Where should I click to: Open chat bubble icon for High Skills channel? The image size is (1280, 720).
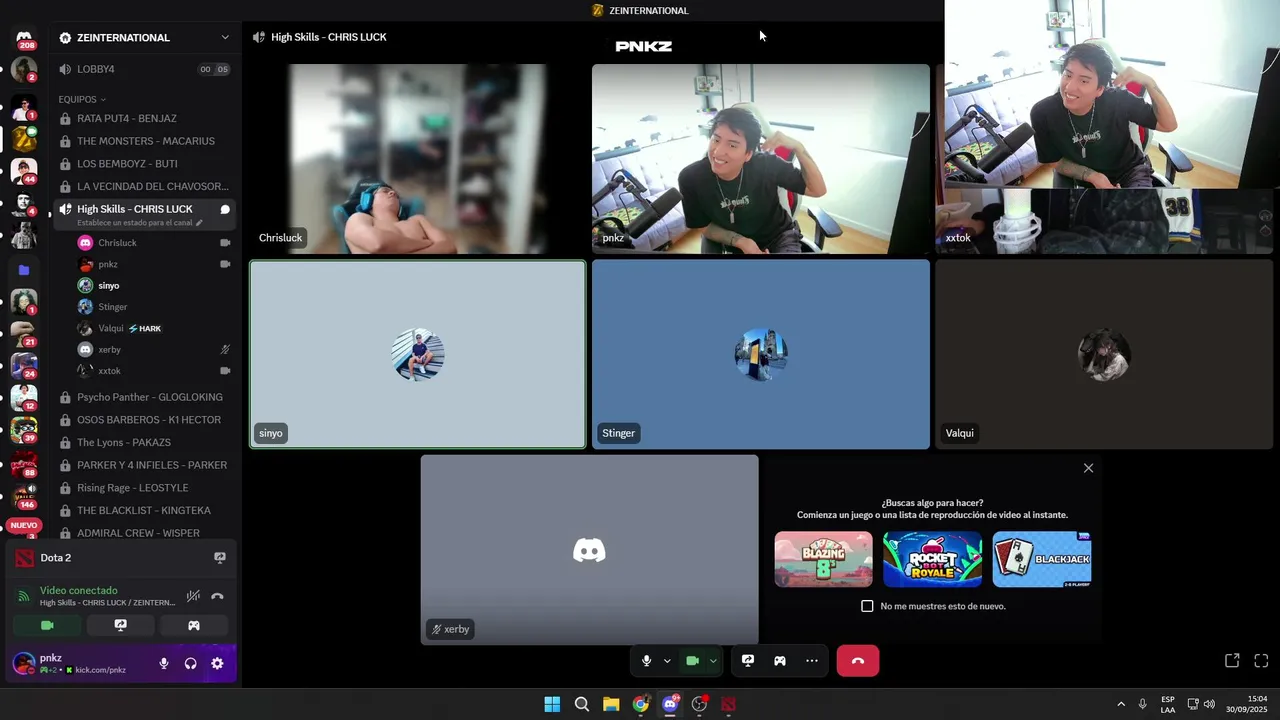[x=225, y=209]
